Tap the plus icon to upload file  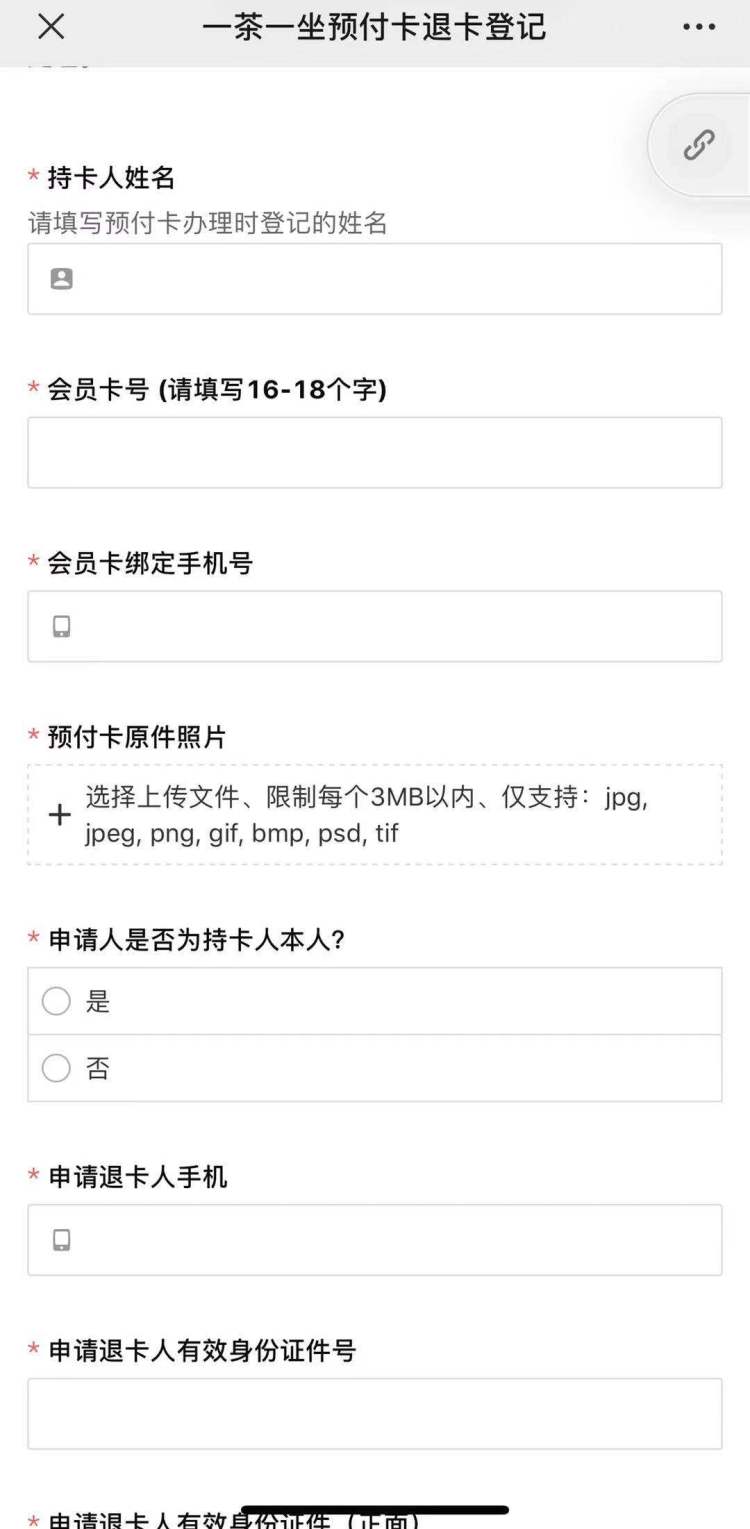(x=60, y=815)
